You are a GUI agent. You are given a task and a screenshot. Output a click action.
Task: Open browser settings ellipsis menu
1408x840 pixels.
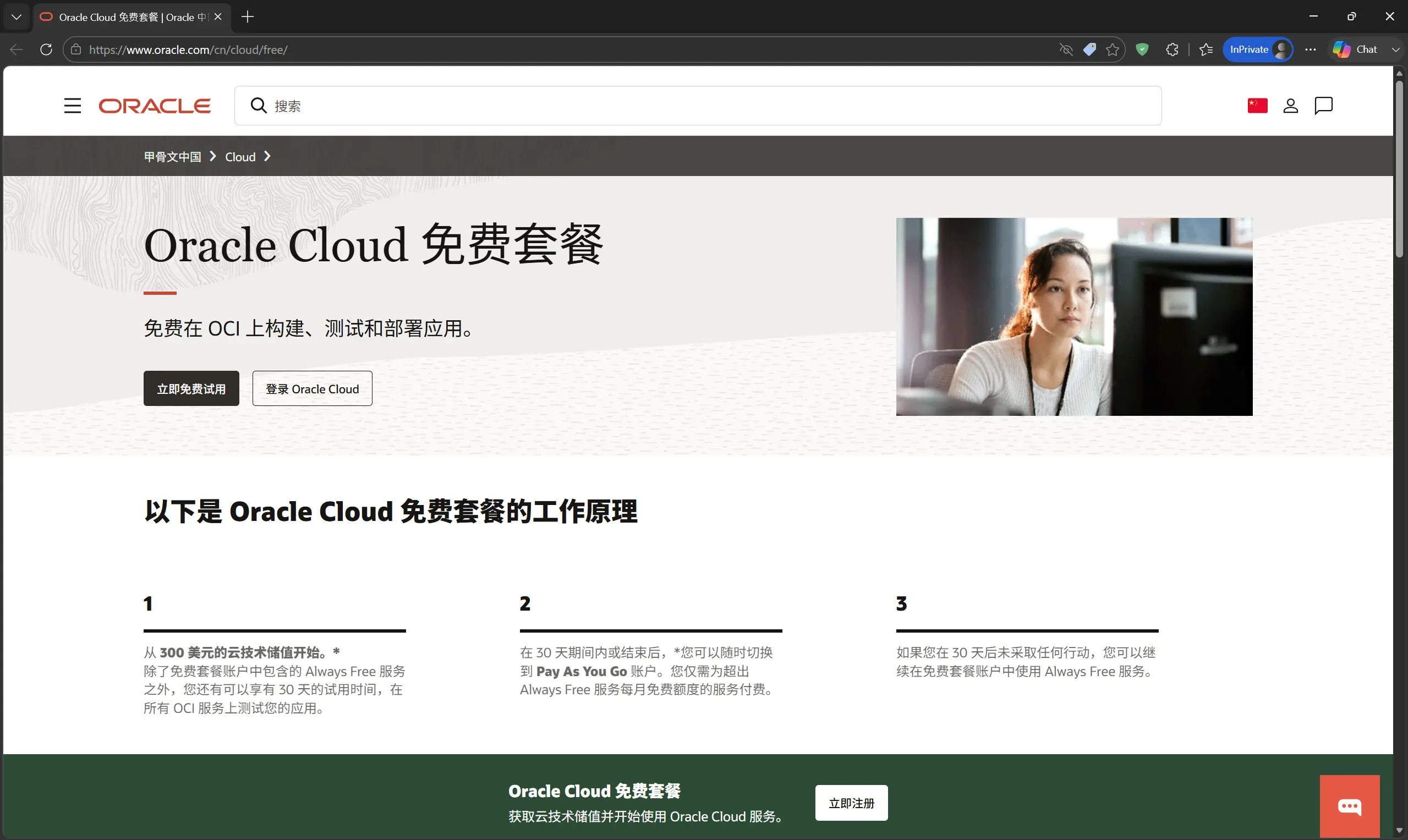(1311, 50)
